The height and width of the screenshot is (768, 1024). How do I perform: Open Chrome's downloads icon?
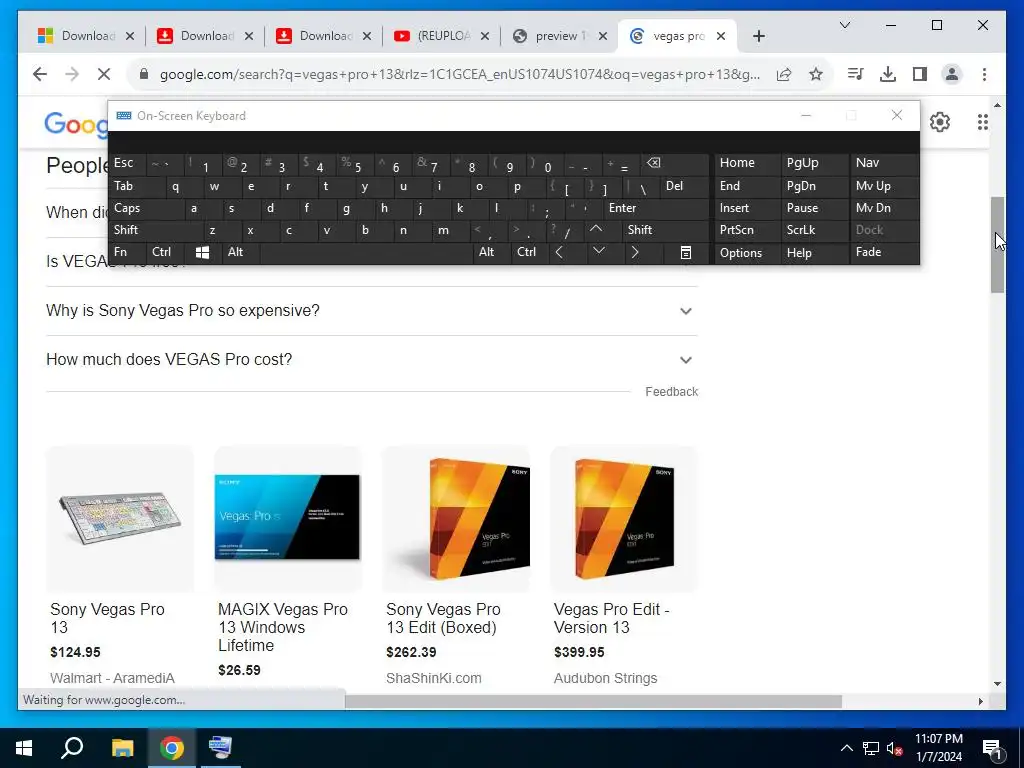coord(888,74)
